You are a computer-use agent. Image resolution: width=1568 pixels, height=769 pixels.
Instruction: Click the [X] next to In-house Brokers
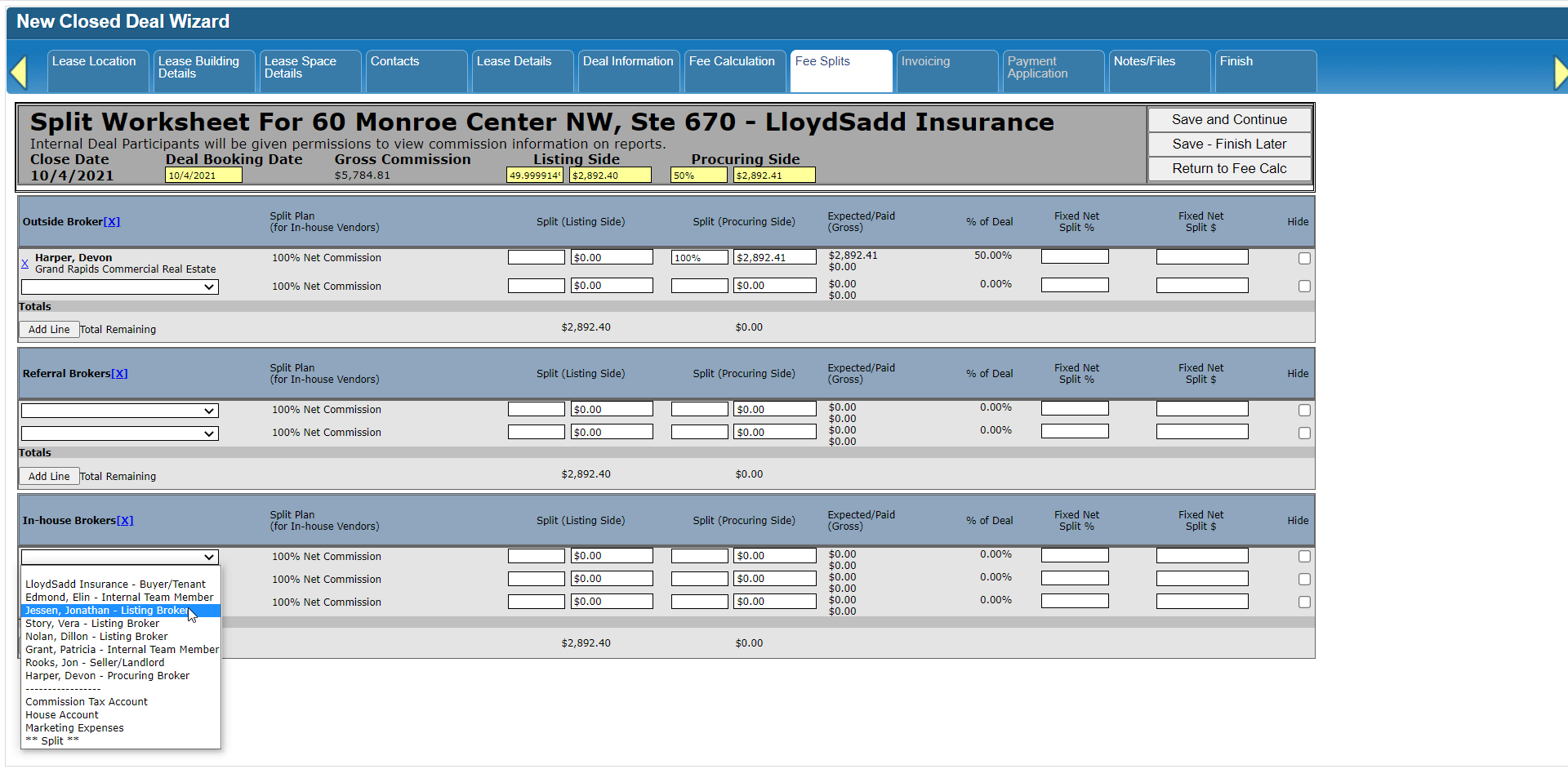125,521
